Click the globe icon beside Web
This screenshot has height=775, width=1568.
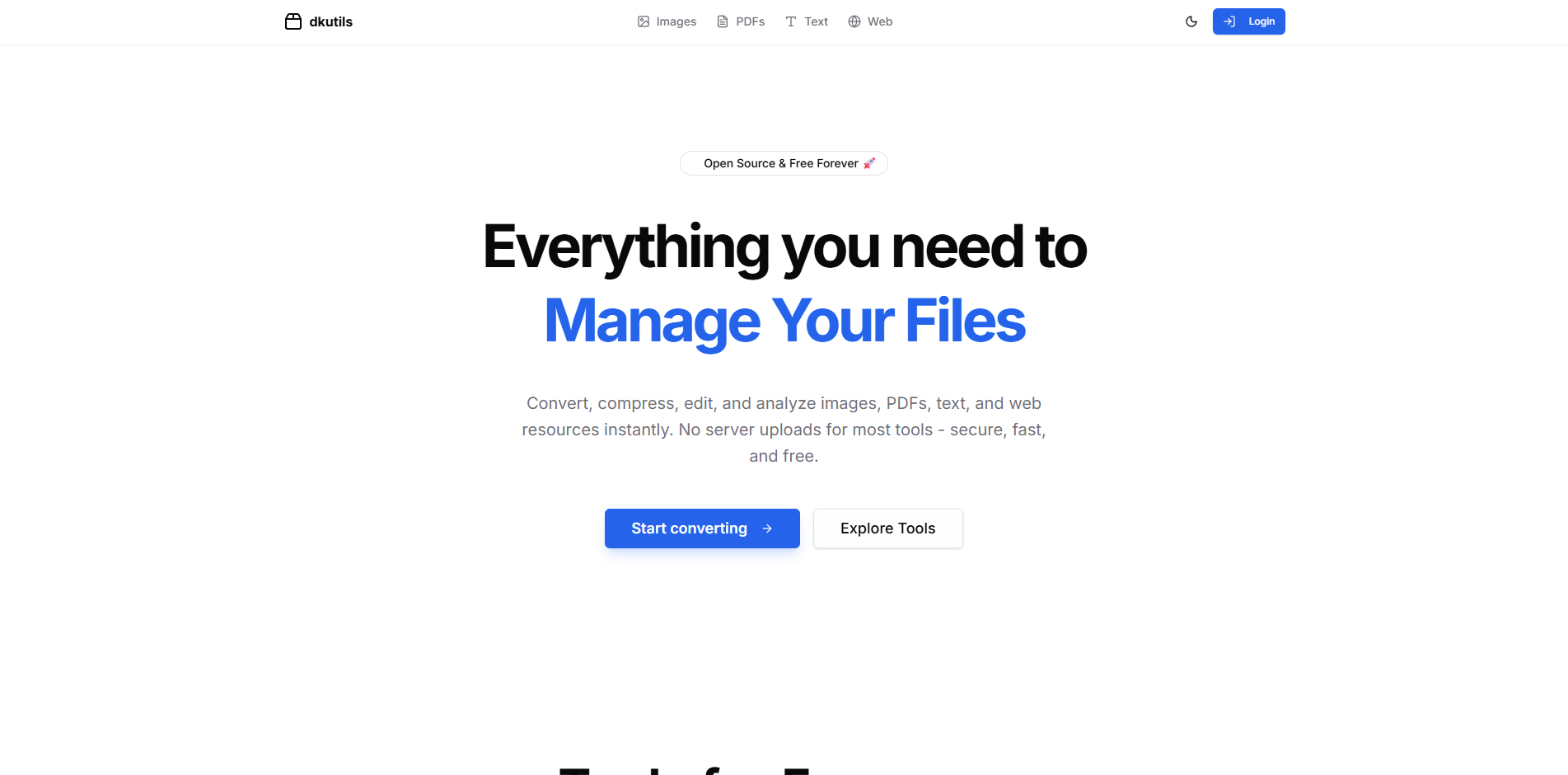pos(854,21)
